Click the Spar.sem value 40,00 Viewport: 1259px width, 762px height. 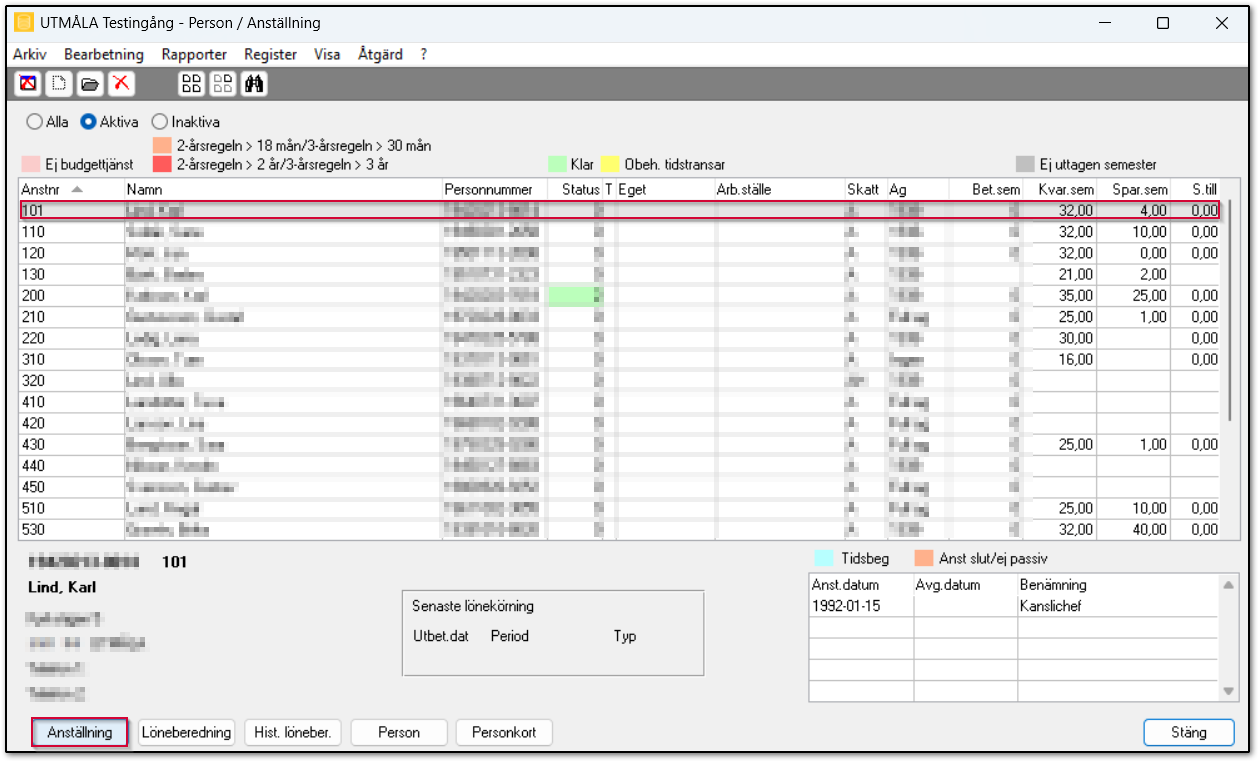pyautogui.click(x=1149, y=529)
